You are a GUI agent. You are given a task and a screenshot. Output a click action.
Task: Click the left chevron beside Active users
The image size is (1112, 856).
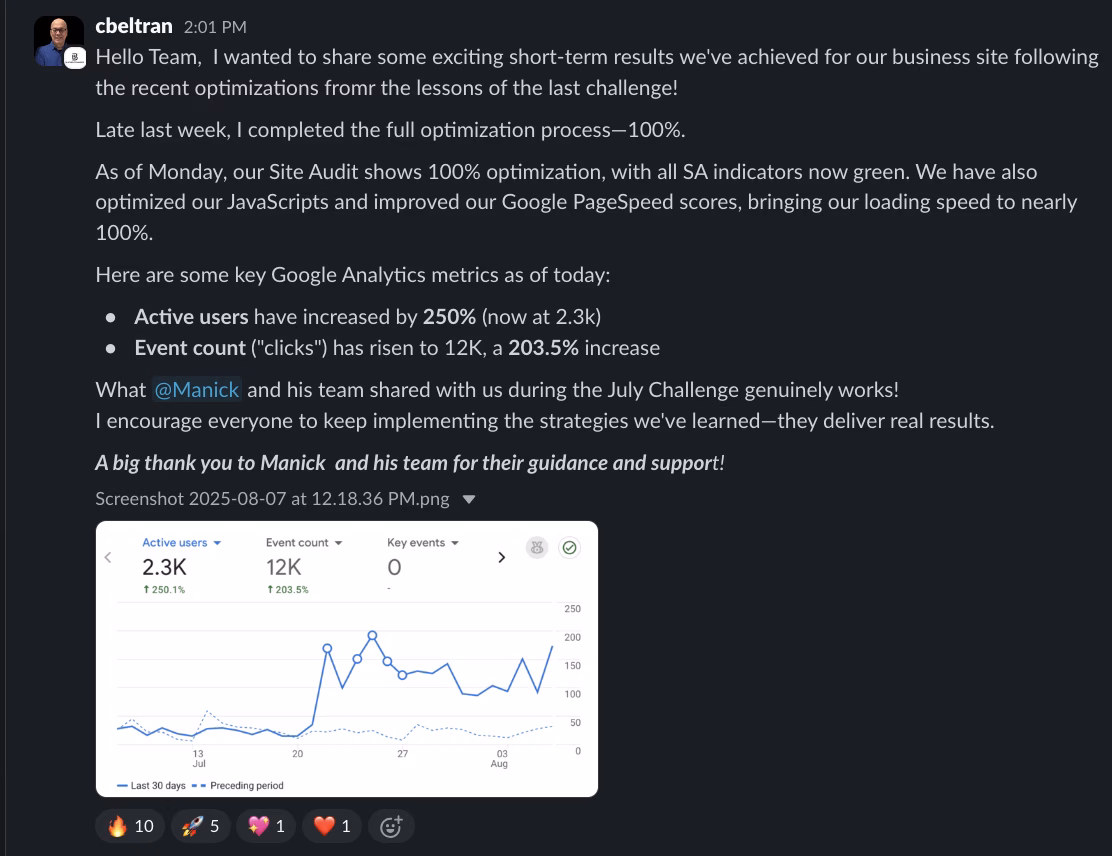pos(108,557)
